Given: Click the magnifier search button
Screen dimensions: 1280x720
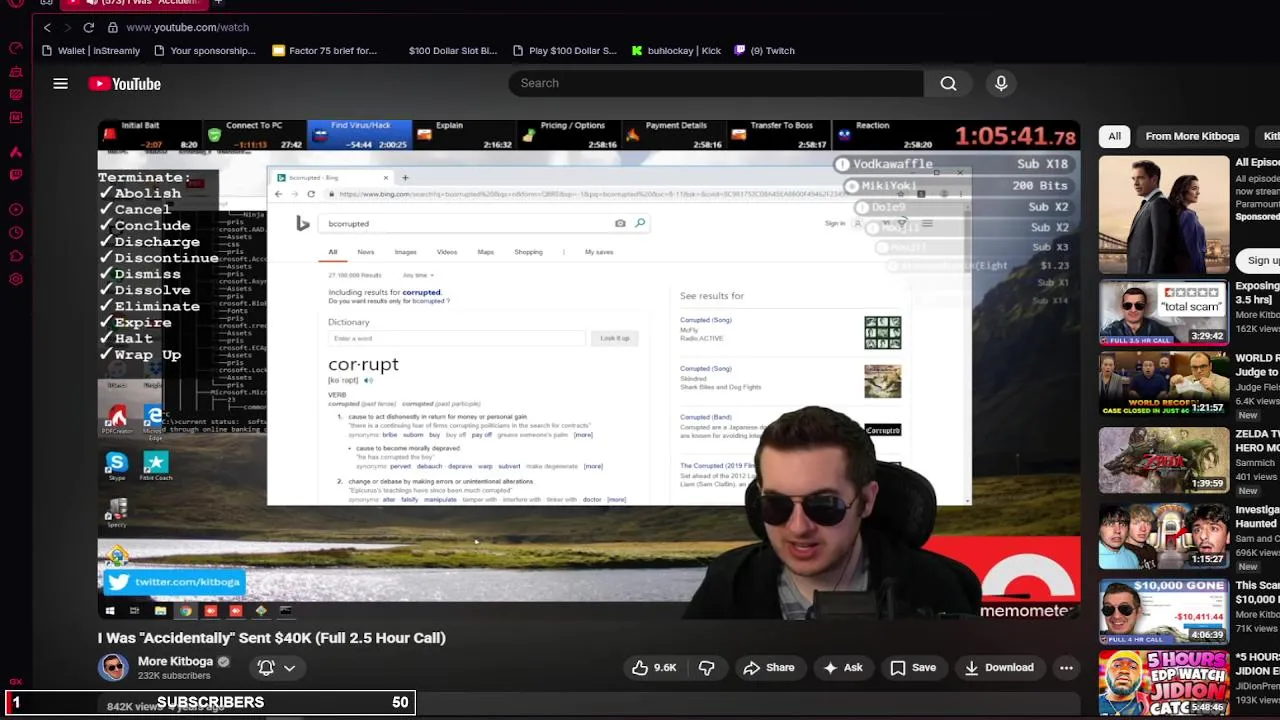Looking at the screenshot, I should (948, 83).
